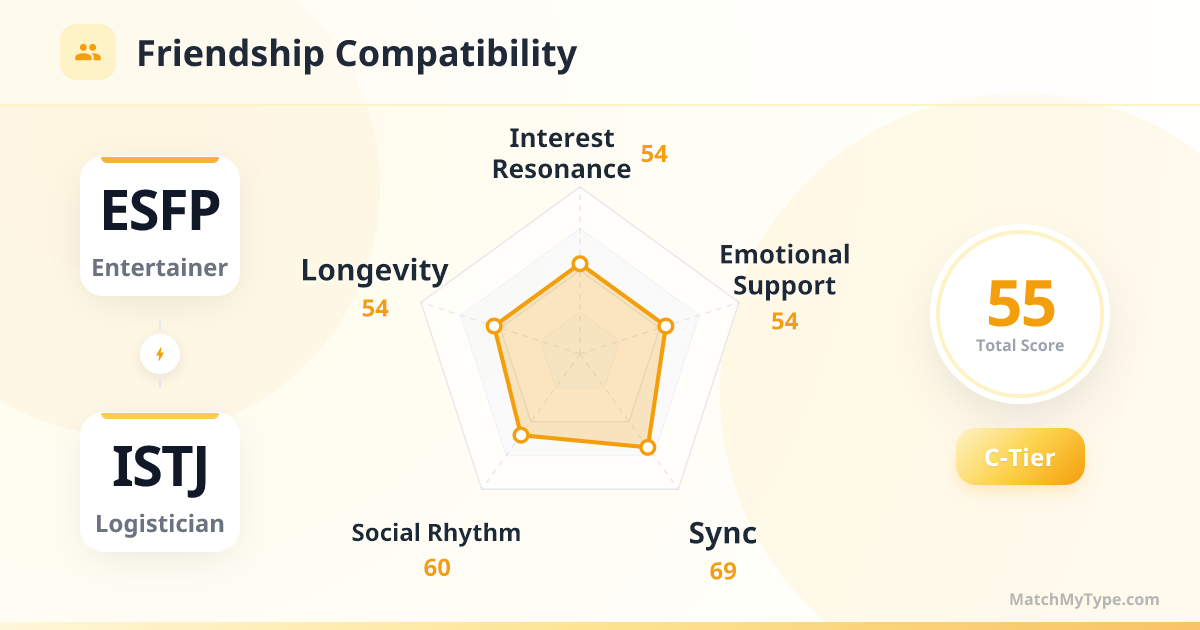Click the Emotional Support radar point
This screenshot has height=630, width=1200.
tap(665, 326)
